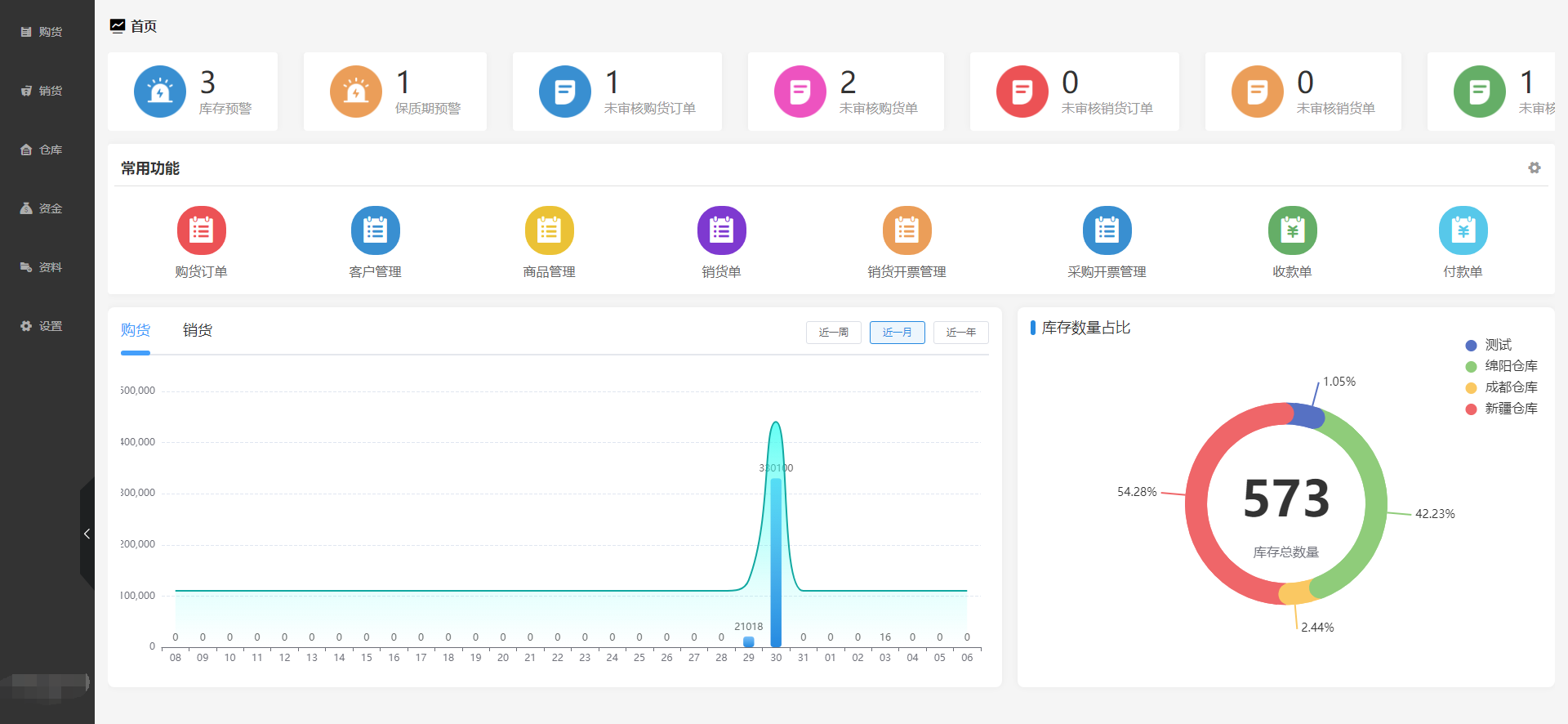
Task: Click the 付款单 shortcut label
Action: click(1463, 272)
